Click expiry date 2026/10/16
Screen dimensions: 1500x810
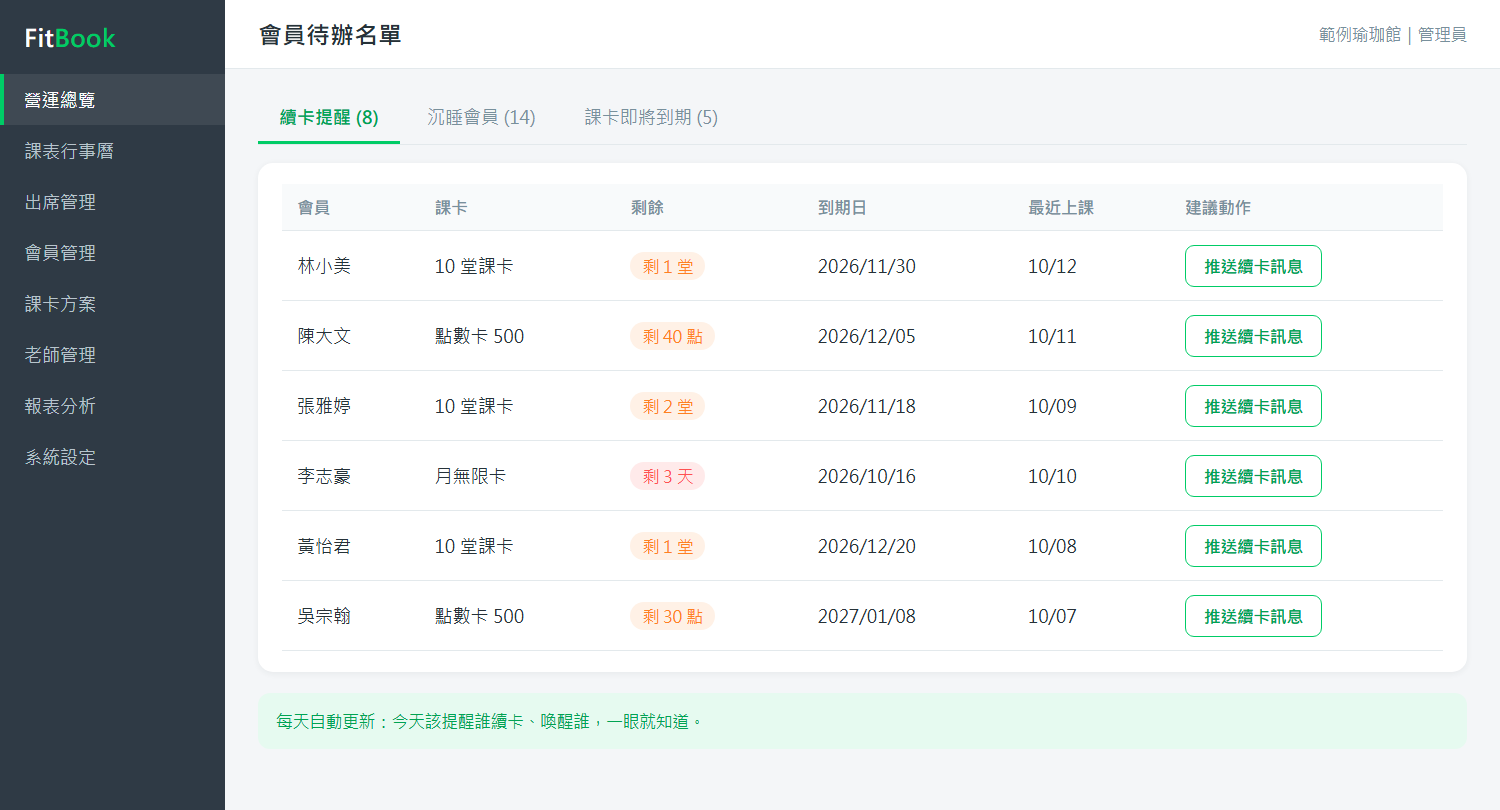click(x=866, y=476)
